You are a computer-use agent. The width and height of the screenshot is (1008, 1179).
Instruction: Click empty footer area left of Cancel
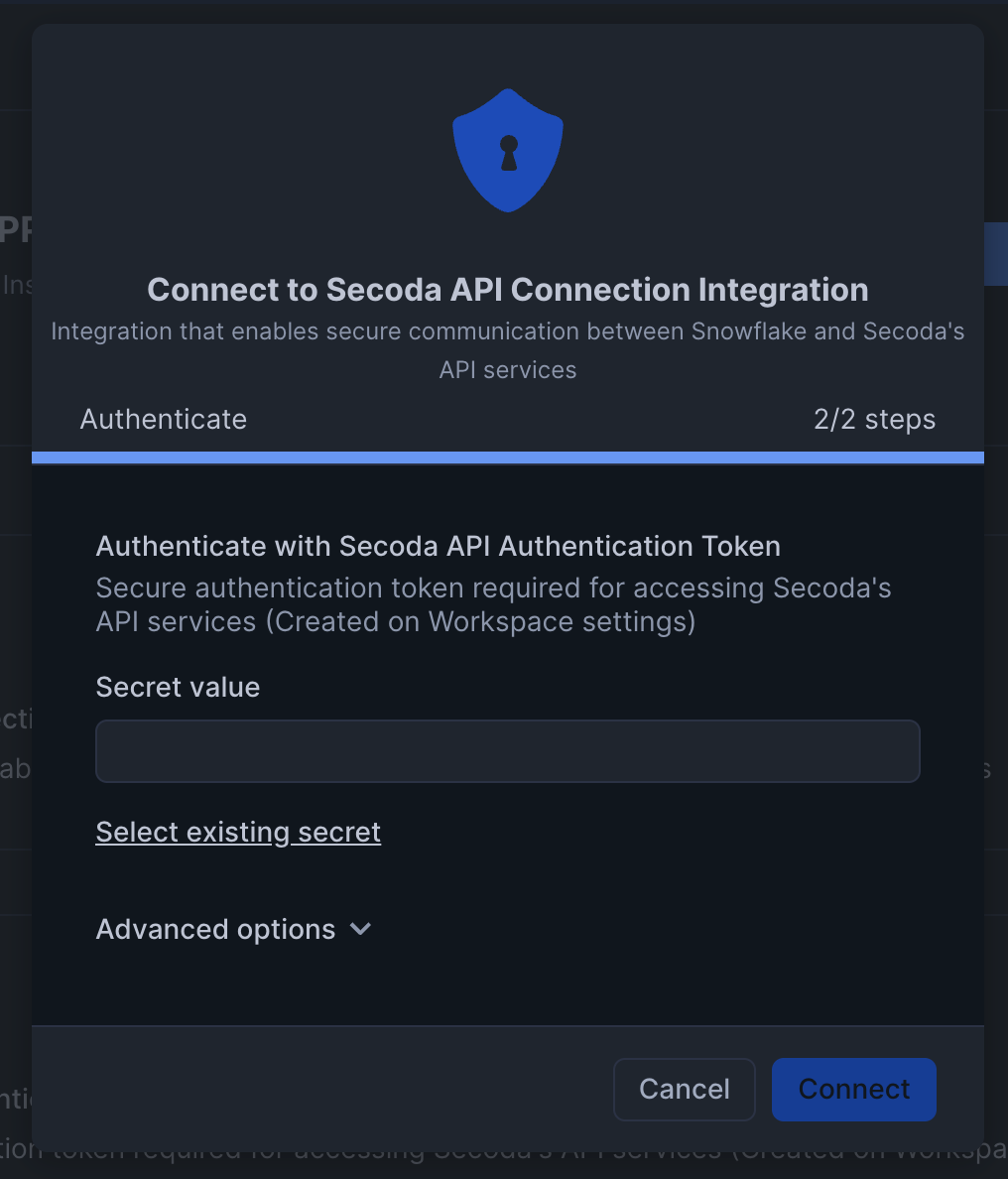[317, 1089]
